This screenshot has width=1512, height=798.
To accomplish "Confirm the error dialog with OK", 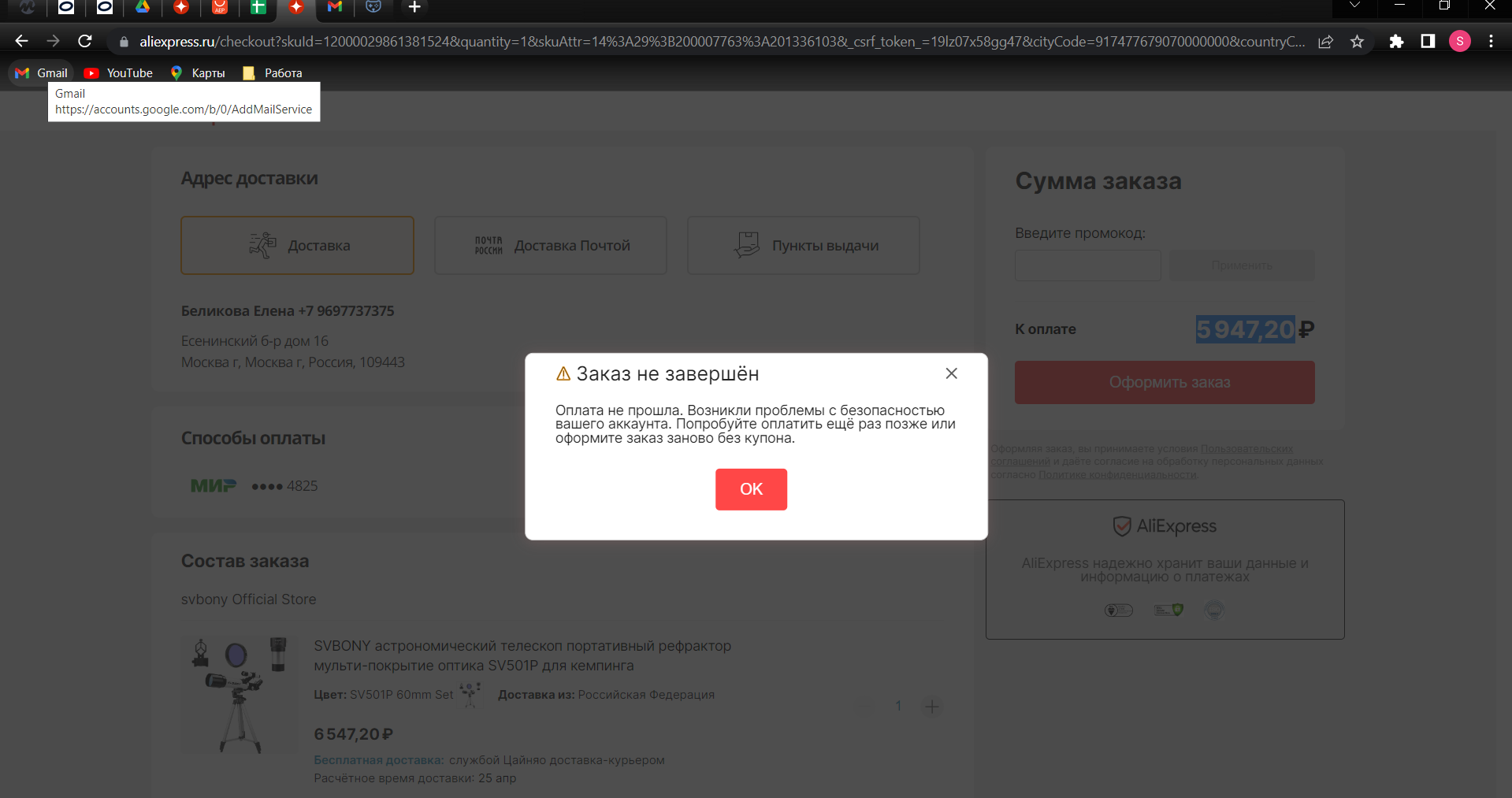I will (x=751, y=489).
